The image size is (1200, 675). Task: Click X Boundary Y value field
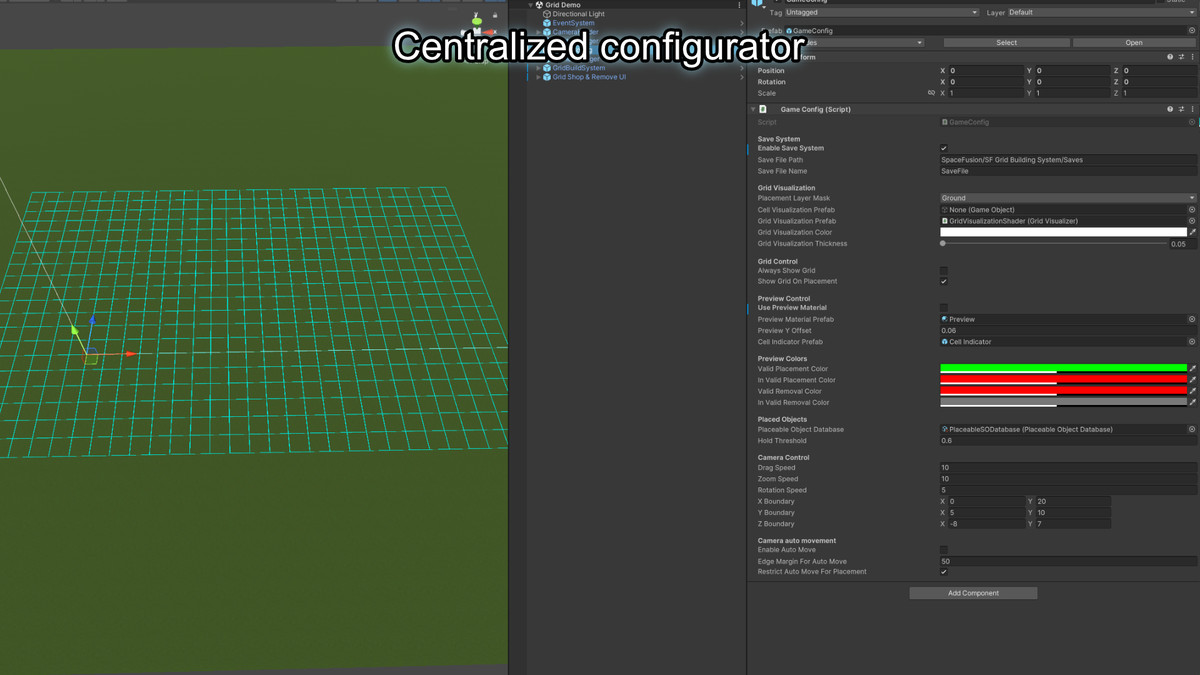[x=1072, y=501]
